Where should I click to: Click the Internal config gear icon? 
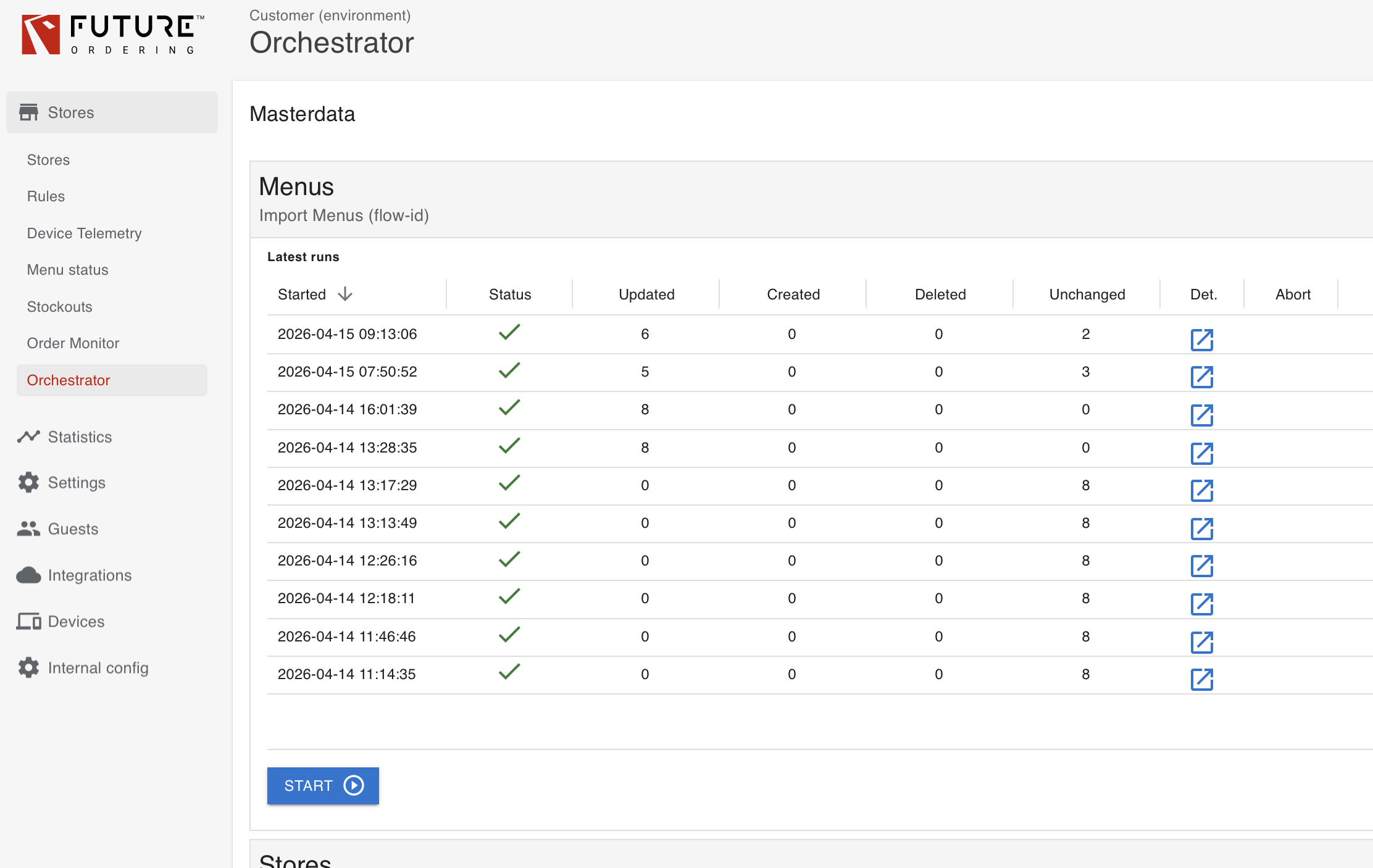pos(28,667)
